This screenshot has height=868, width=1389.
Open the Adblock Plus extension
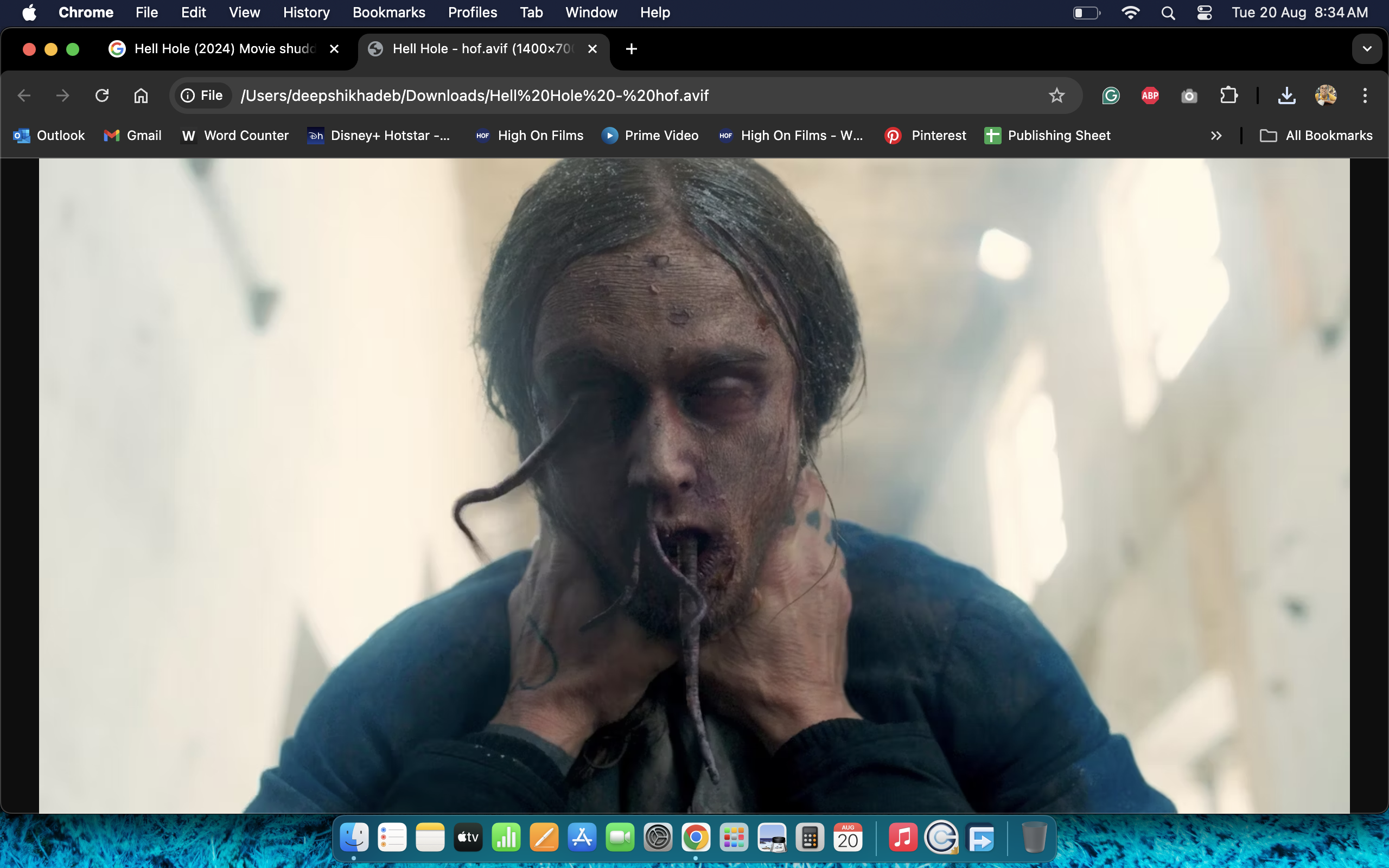(x=1150, y=95)
